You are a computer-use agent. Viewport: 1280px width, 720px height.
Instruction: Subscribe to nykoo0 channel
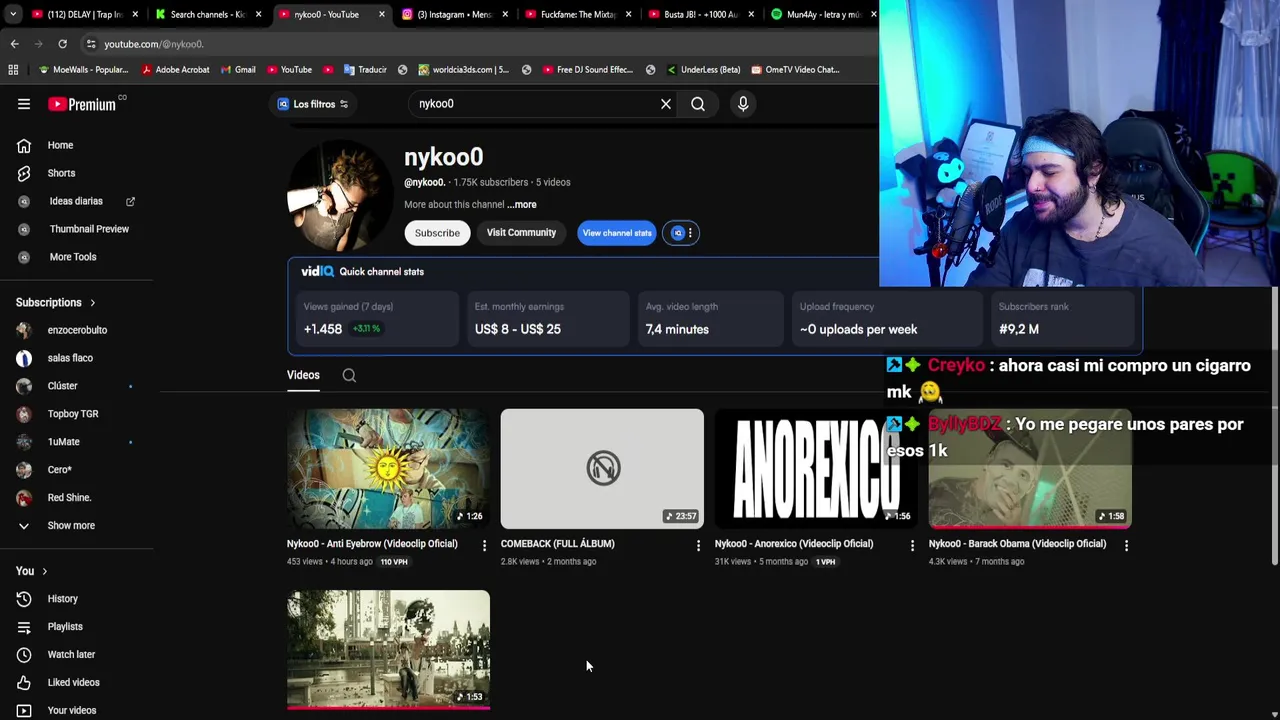tap(437, 233)
